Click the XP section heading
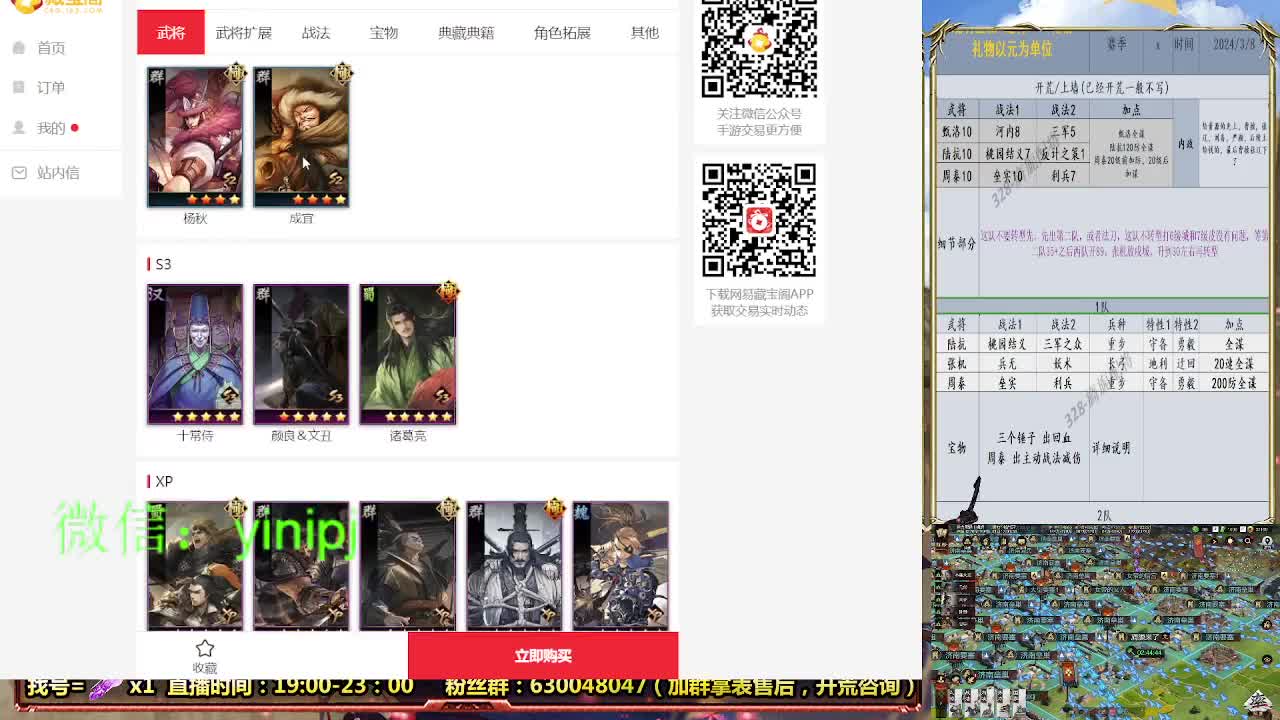This screenshot has width=1280, height=720. click(164, 482)
